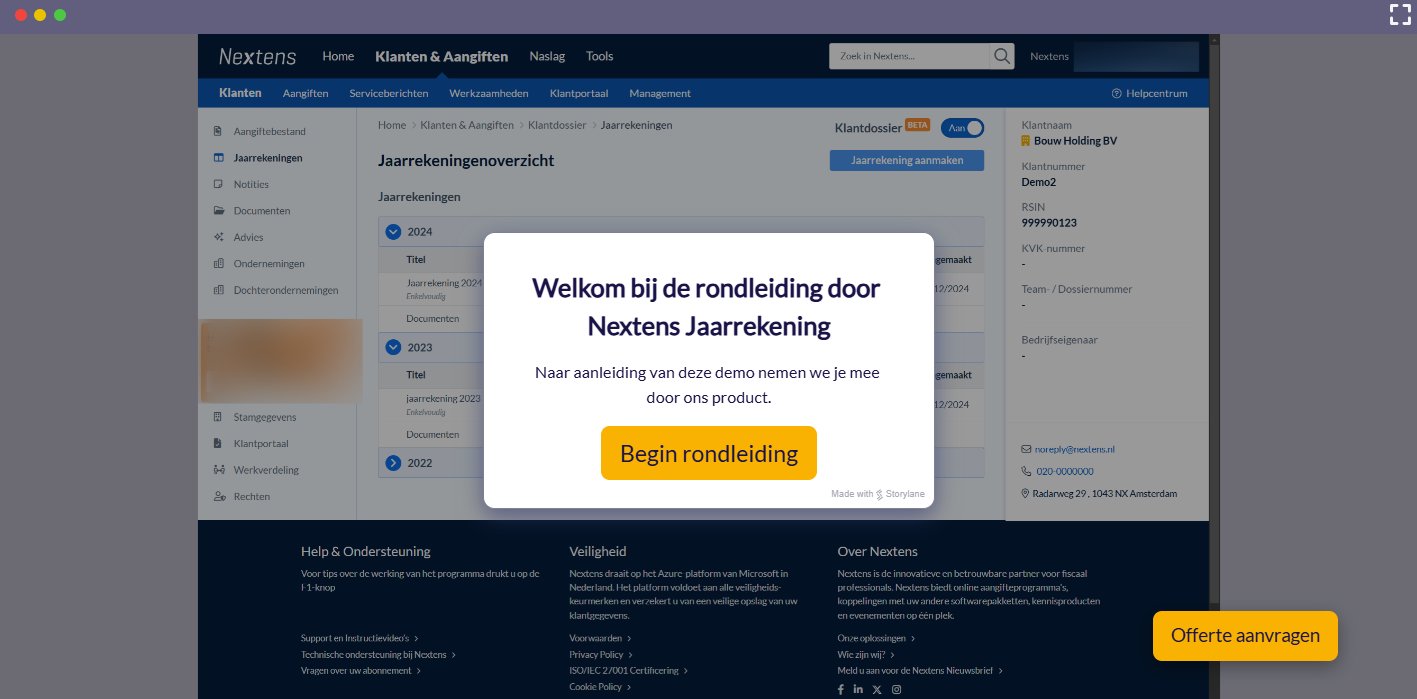Toggle the Klantdossier Aan switch

click(962, 128)
